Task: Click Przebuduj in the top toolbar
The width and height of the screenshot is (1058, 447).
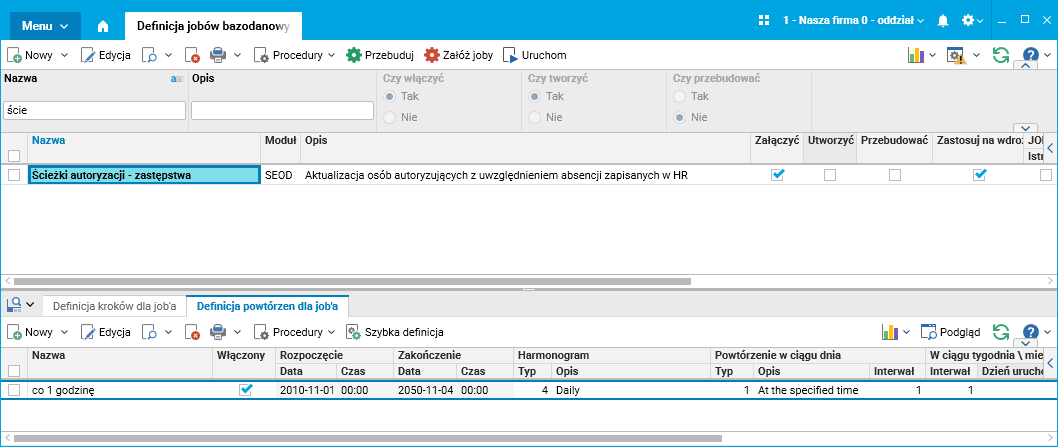Action: [379, 55]
